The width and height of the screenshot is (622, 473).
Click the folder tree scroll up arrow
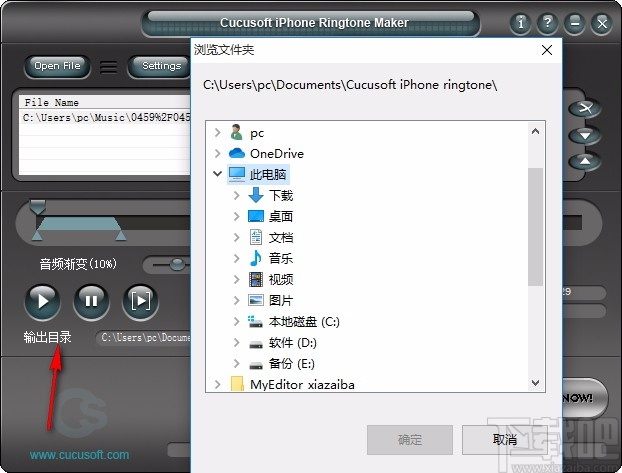pyautogui.click(x=536, y=131)
